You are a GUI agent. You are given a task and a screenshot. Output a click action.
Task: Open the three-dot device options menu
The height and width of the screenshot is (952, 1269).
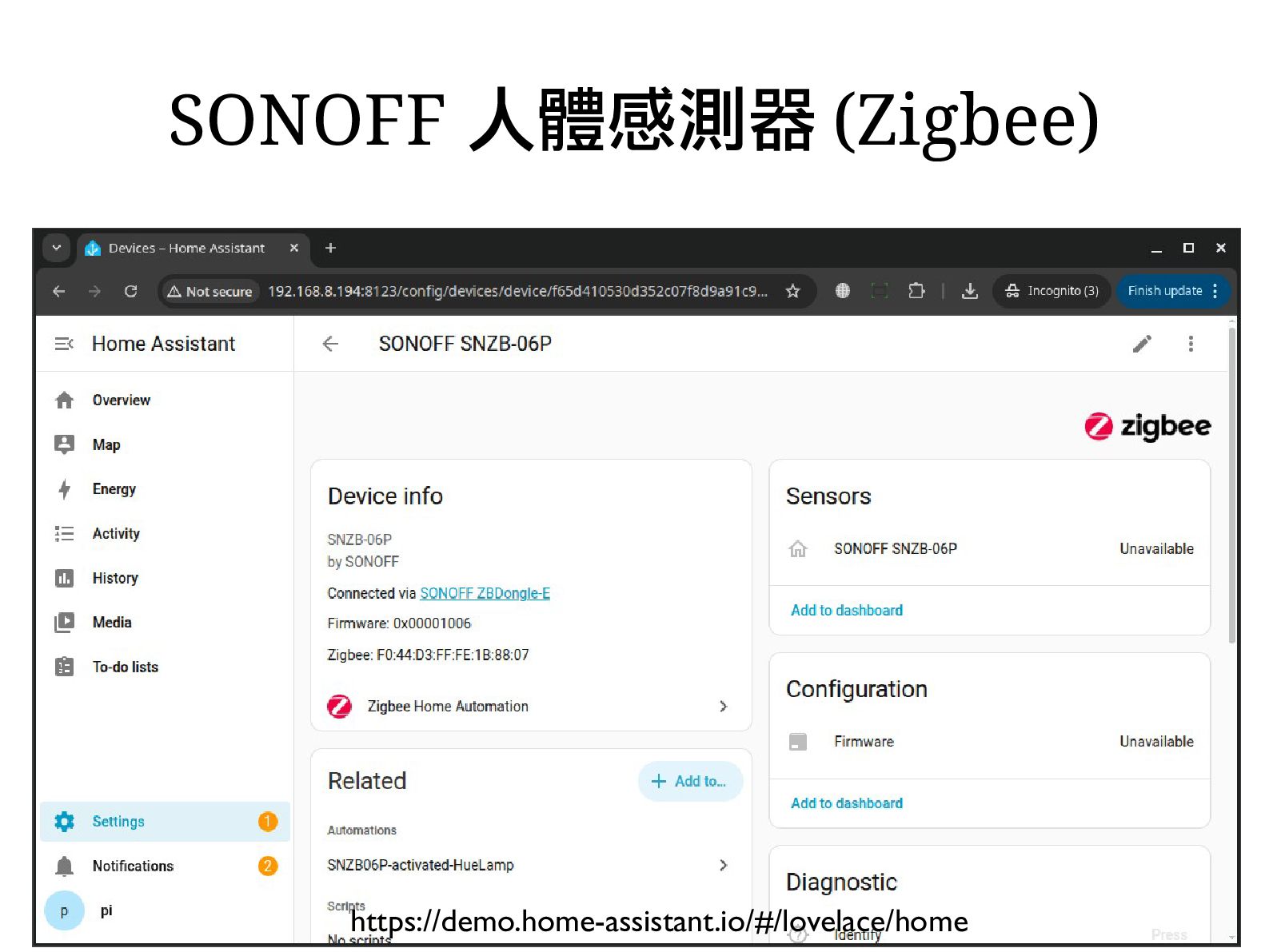pyautogui.click(x=1191, y=344)
